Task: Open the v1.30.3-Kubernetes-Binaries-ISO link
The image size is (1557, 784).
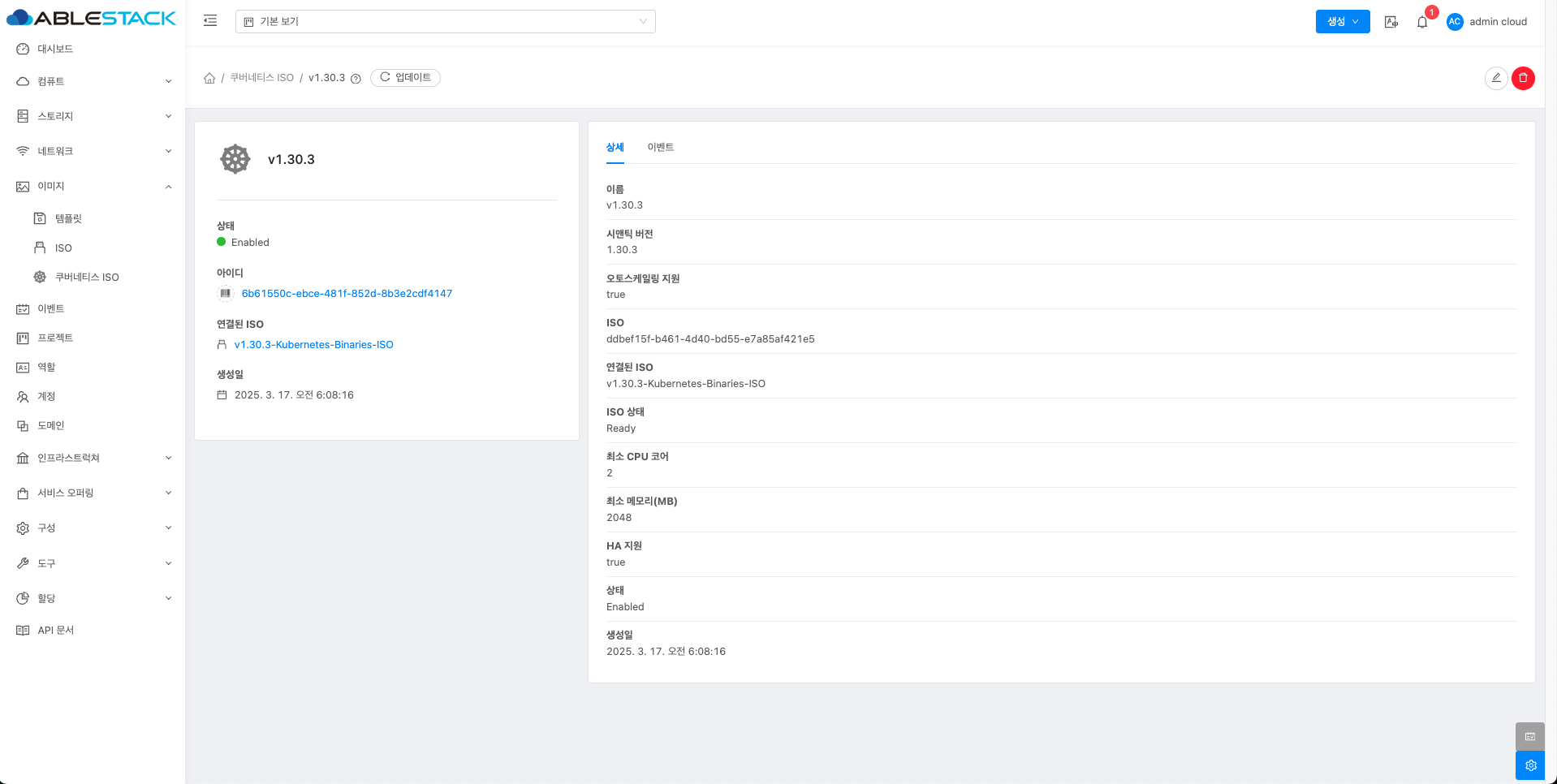Action: click(x=313, y=345)
